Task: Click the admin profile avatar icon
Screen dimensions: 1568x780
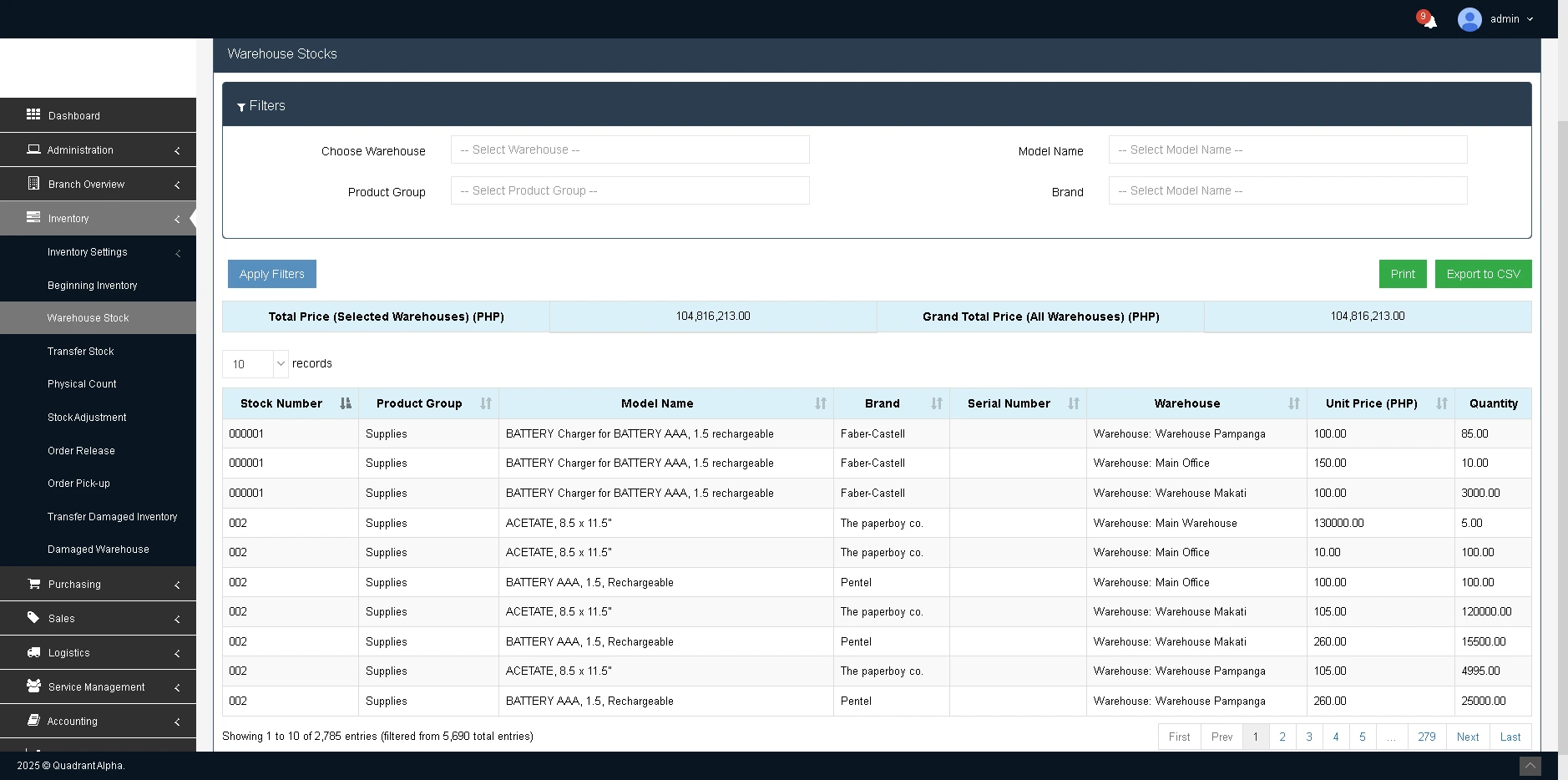Action: point(1469,18)
